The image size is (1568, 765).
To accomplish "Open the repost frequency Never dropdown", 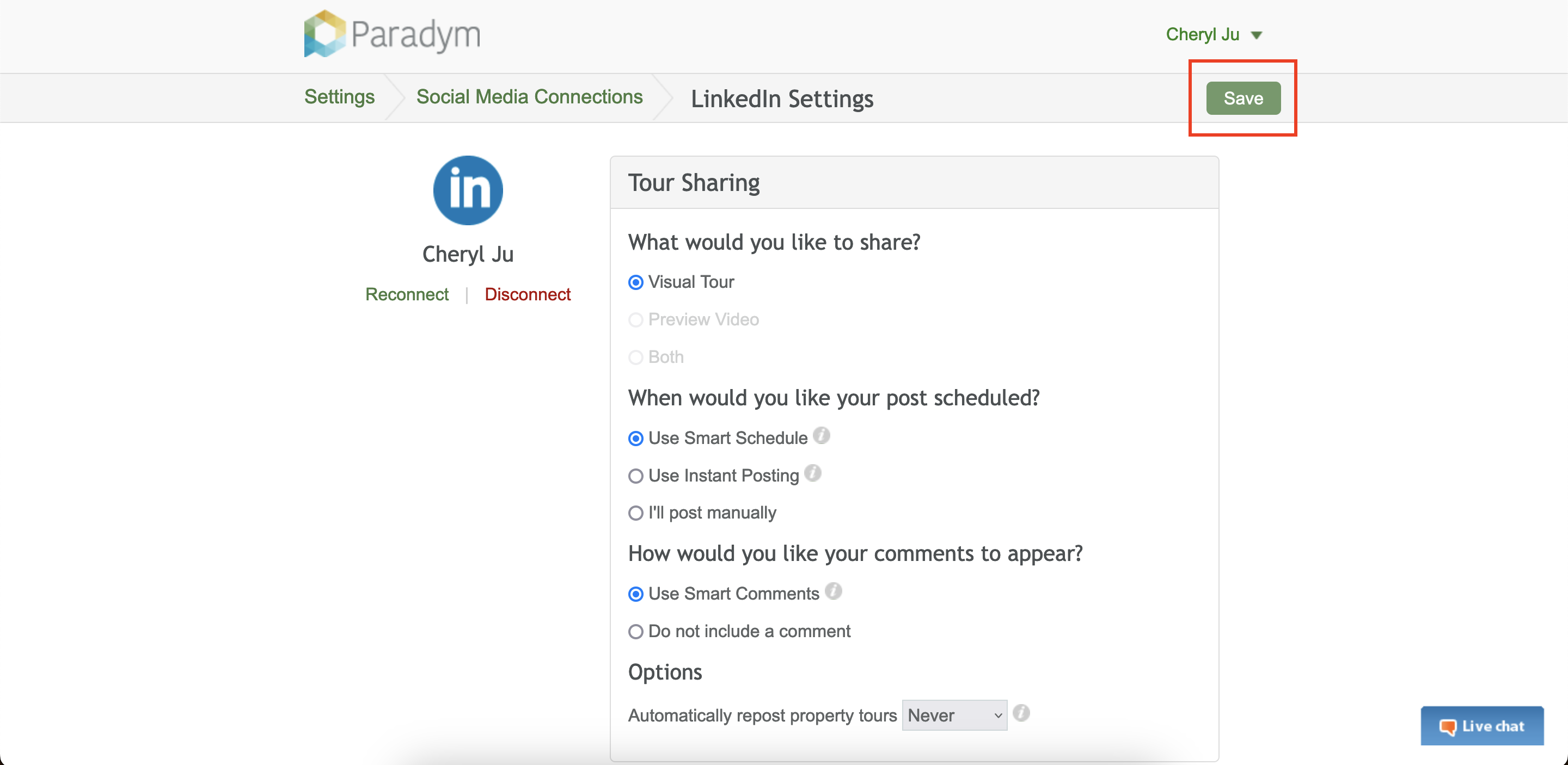I will coord(954,715).
